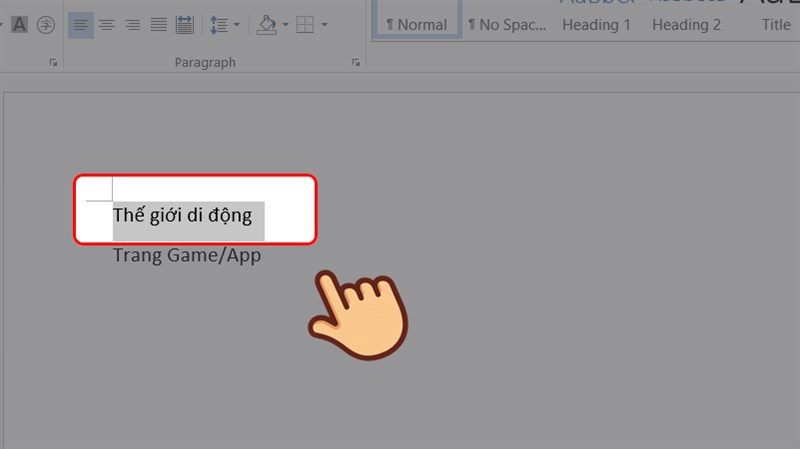Click the text "Trang Game/App"
The height and width of the screenshot is (449, 800).
click(187, 255)
